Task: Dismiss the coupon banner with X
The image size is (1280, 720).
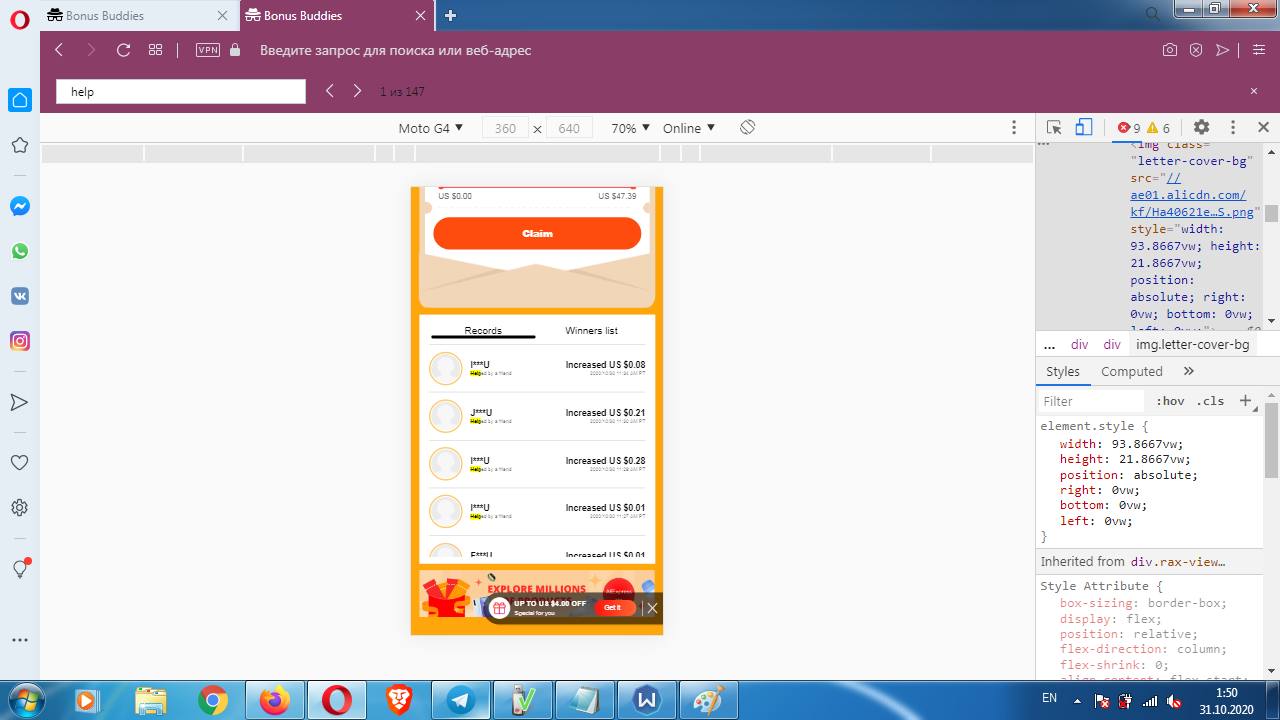Action: (653, 608)
